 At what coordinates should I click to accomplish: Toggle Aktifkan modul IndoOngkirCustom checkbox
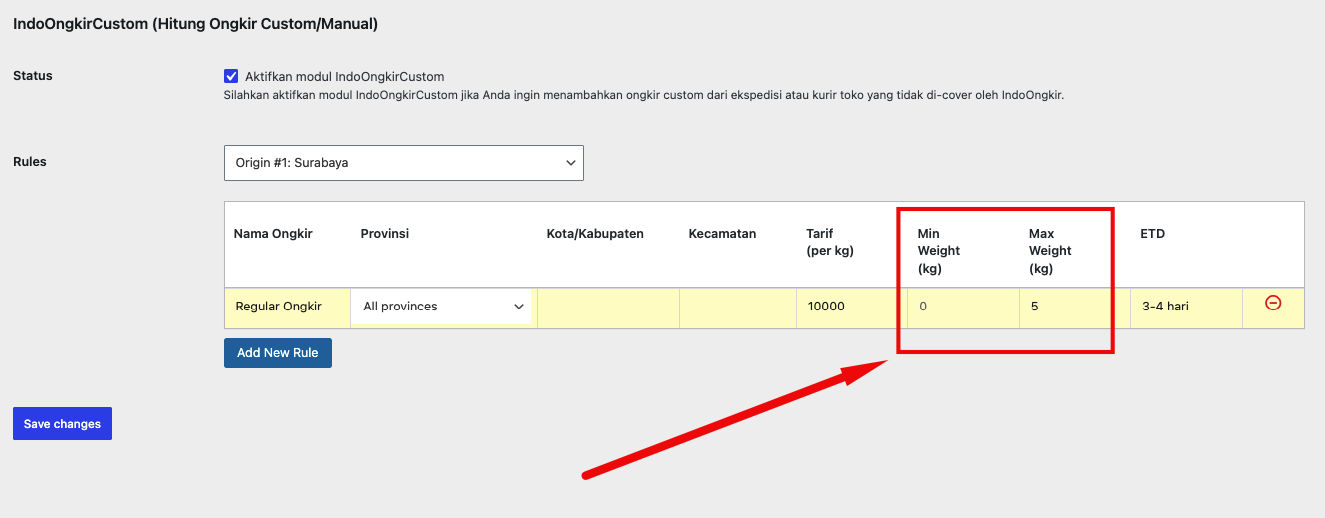231,76
